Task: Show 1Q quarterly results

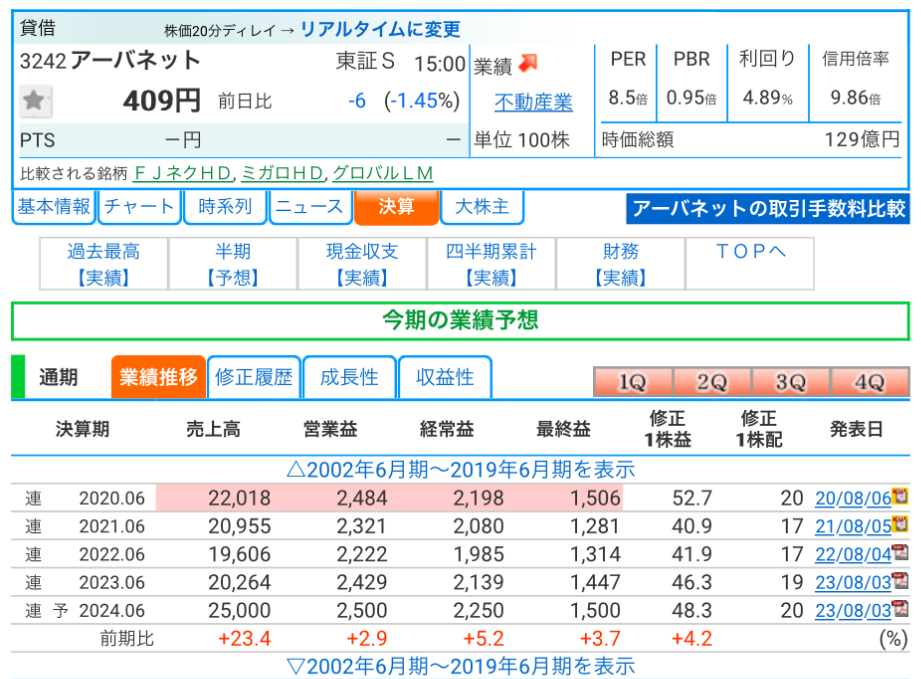Action: [633, 382]
